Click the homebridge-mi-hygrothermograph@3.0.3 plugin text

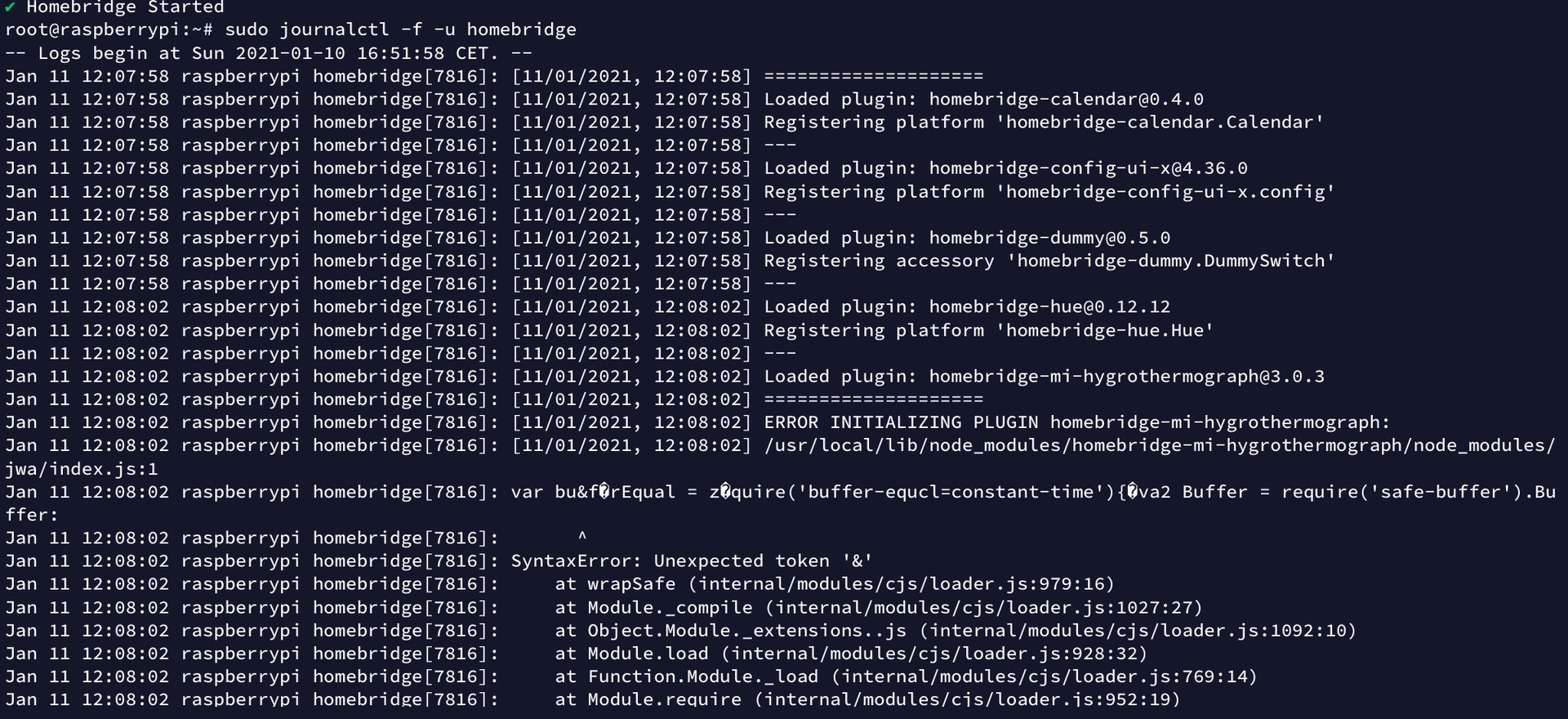(1126, 377)
